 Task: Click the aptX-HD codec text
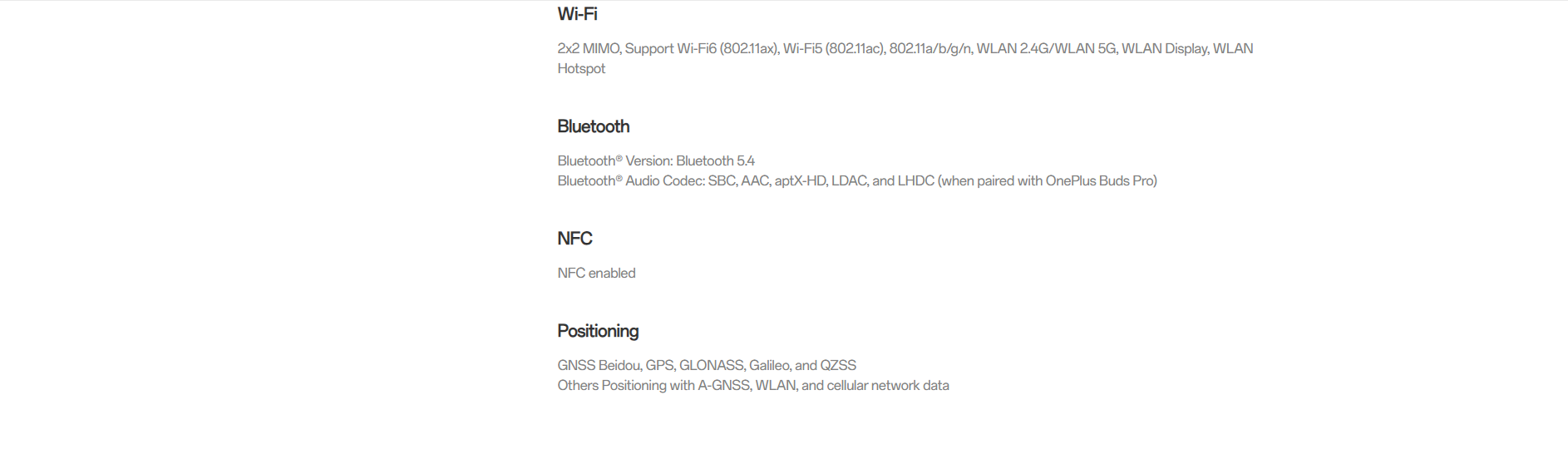pyautogui.click(x=800, y=180)
